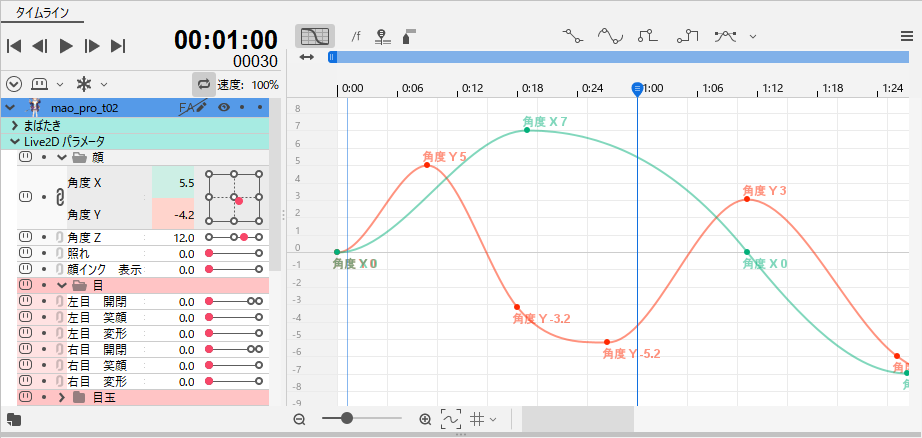Click the zoom in magnifier icon

pos(425,420)
